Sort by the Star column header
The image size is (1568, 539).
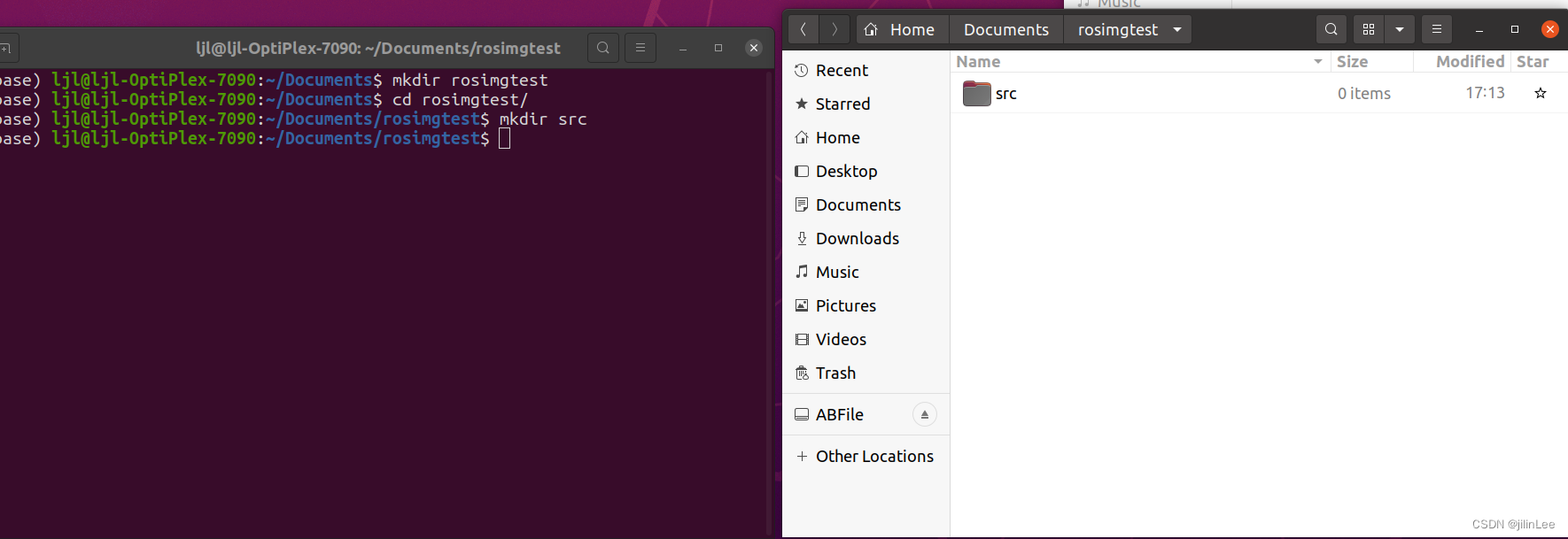[1540, 61]
